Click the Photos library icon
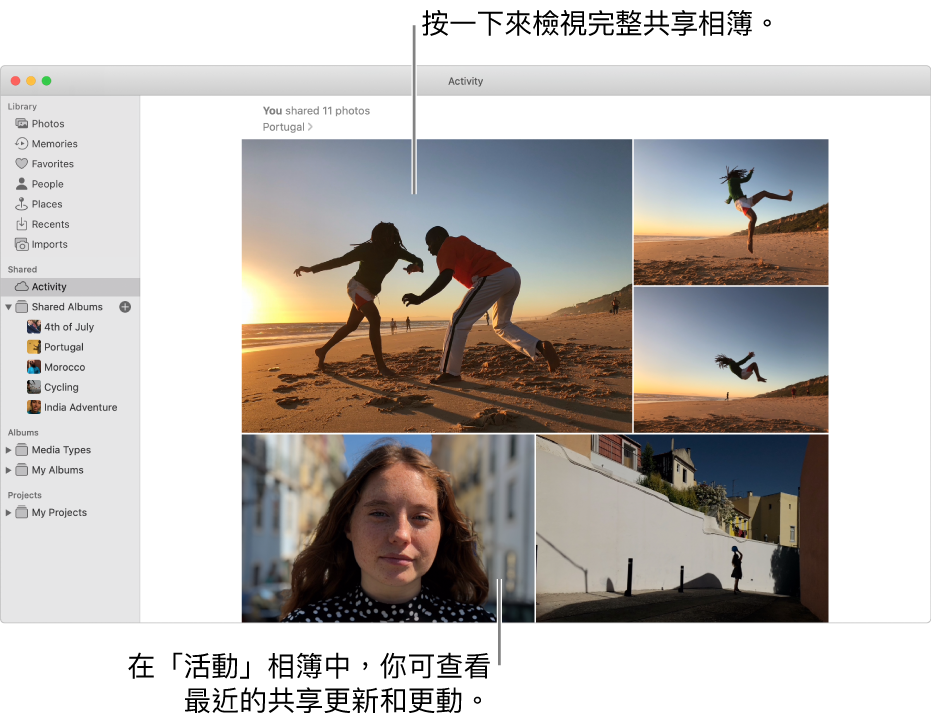Screen dimensions: 931x721 click(x=22, y=124)
